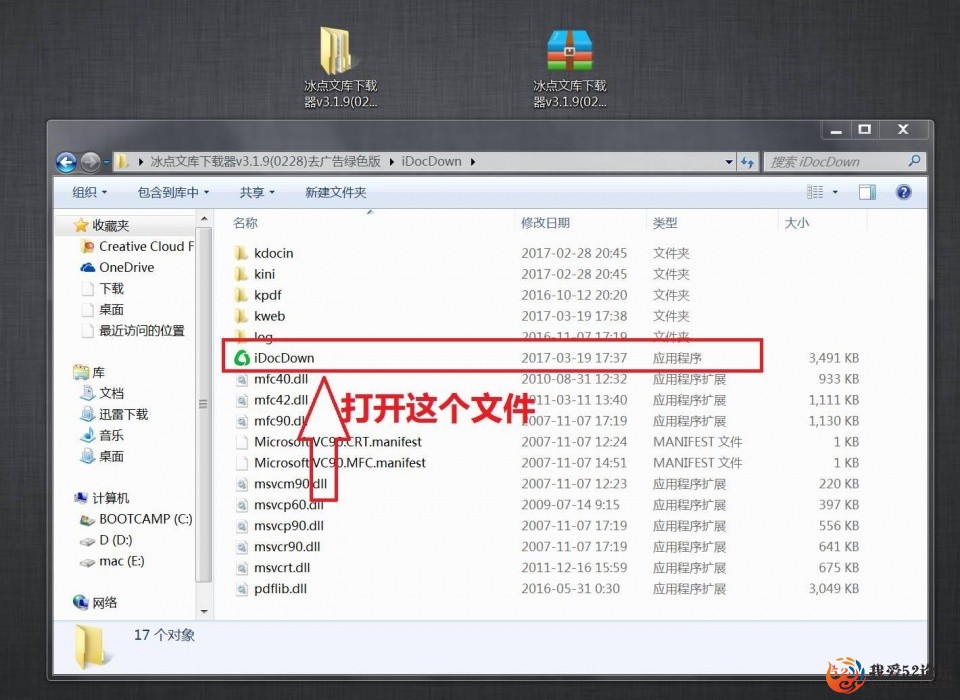Sort by 大小 column header

796,223
